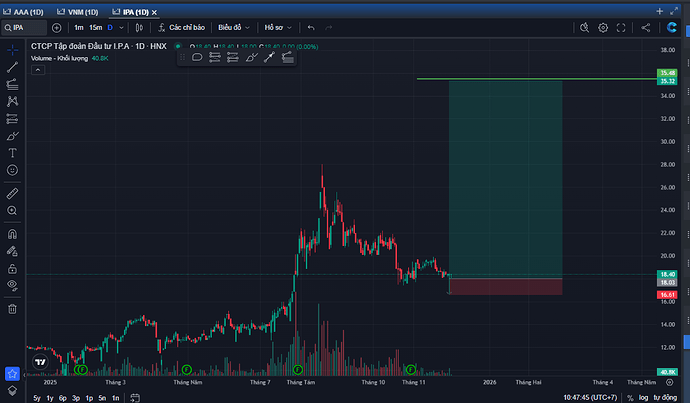Select the ruler measure tool
Viewport: 690px width, 403px height.
tap(12, 193)
